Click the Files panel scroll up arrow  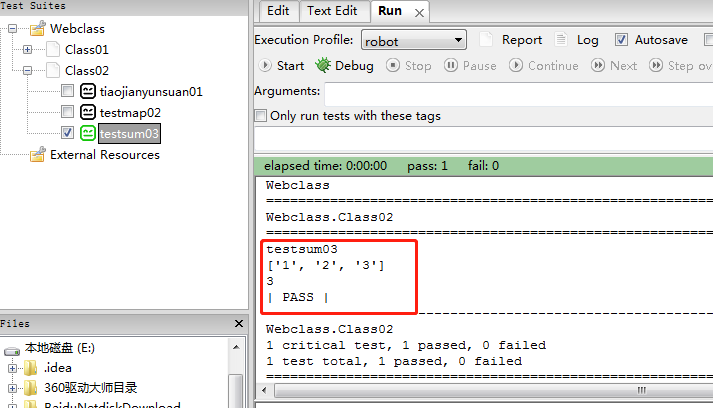click(x=236, y=347)
